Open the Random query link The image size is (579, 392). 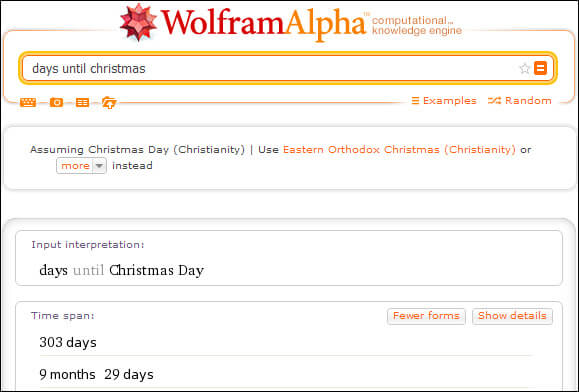pyautogui.click(x=528, y=100)
